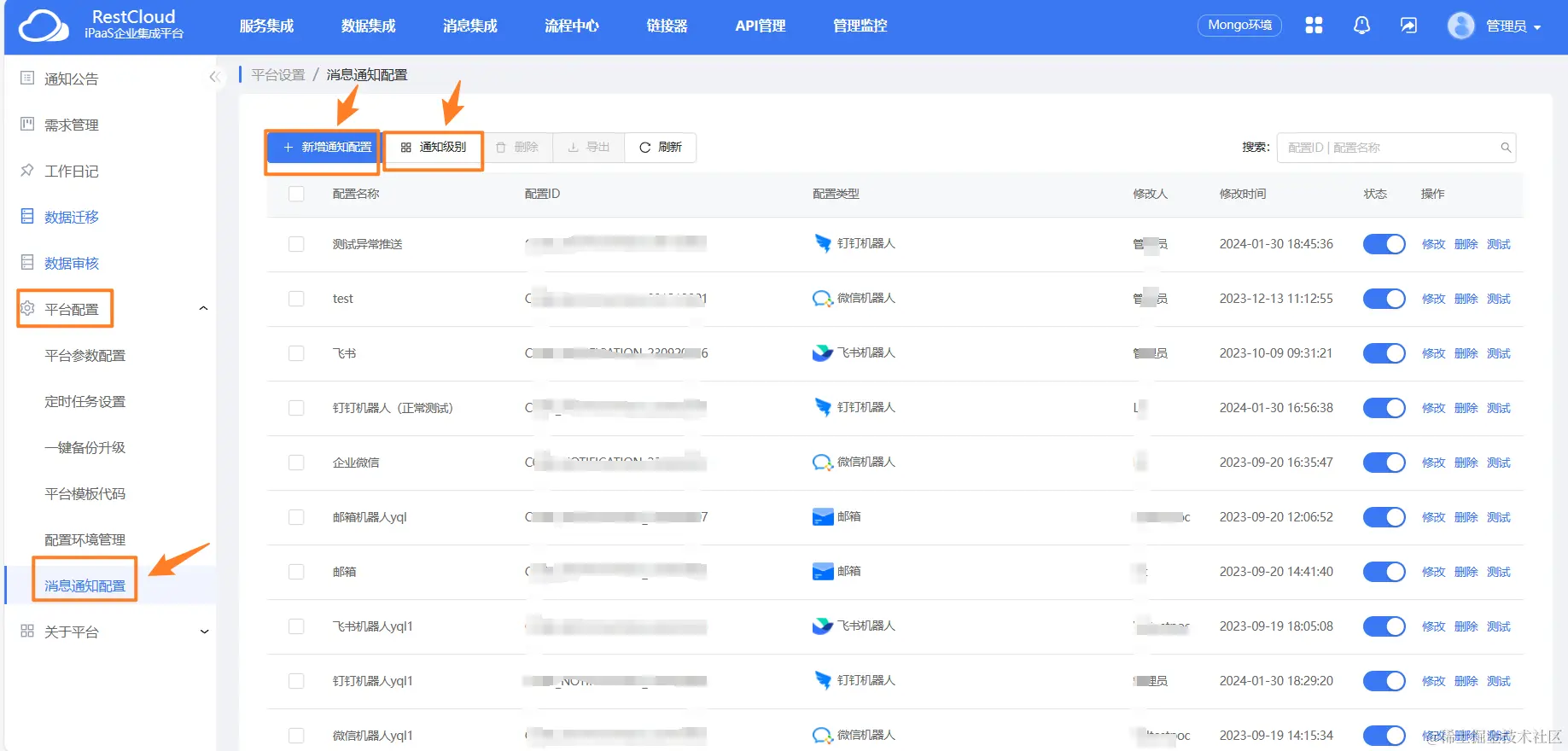
Task: Turn off status switch for 企业微信
Action: (1384, 463)
